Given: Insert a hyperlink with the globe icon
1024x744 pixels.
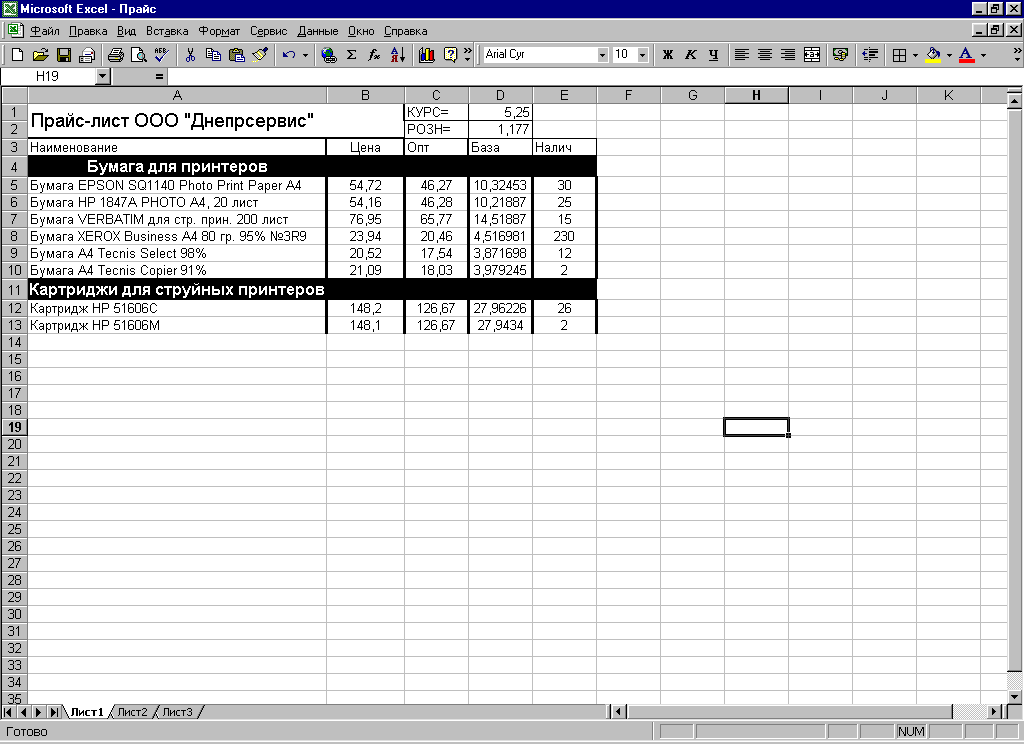Looking at the screenshot, I should pyautogui.click(x=328, y=55).
